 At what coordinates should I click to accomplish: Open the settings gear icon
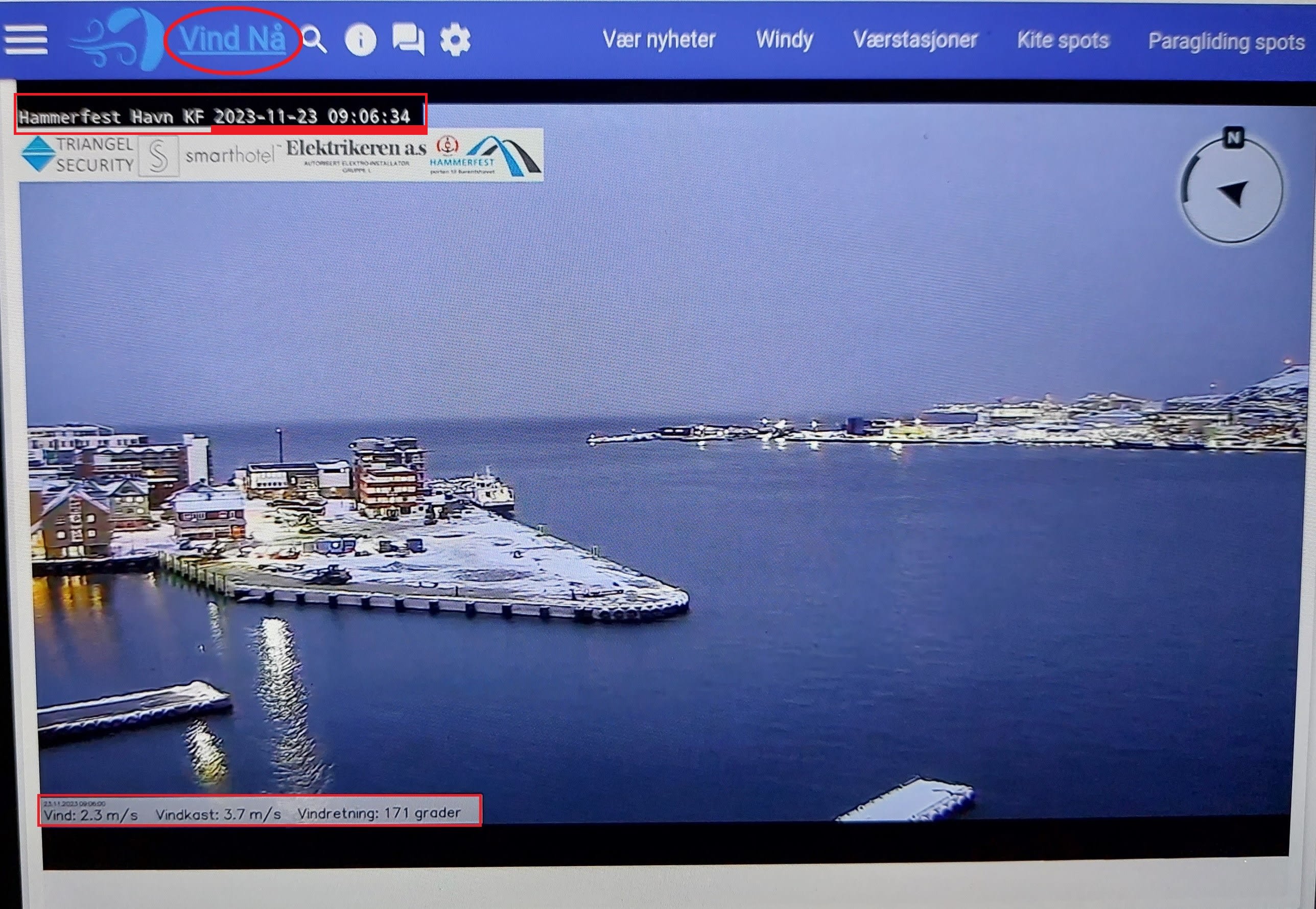coord(455,40)
